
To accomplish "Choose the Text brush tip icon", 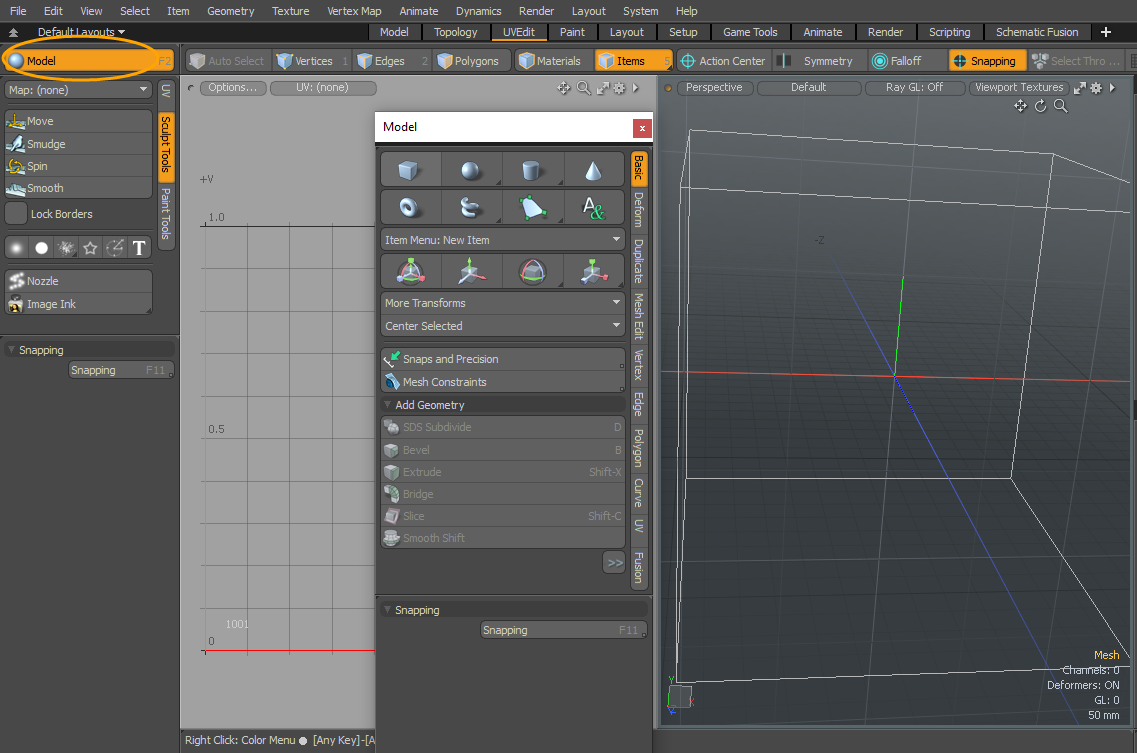I will 140,248.
